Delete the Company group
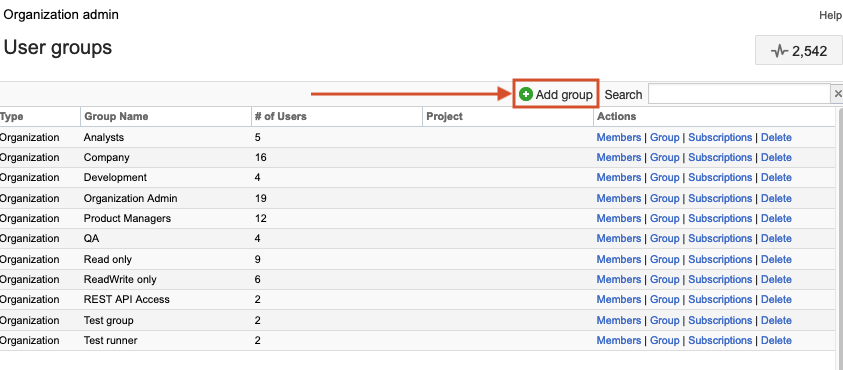 coord(776,157)
